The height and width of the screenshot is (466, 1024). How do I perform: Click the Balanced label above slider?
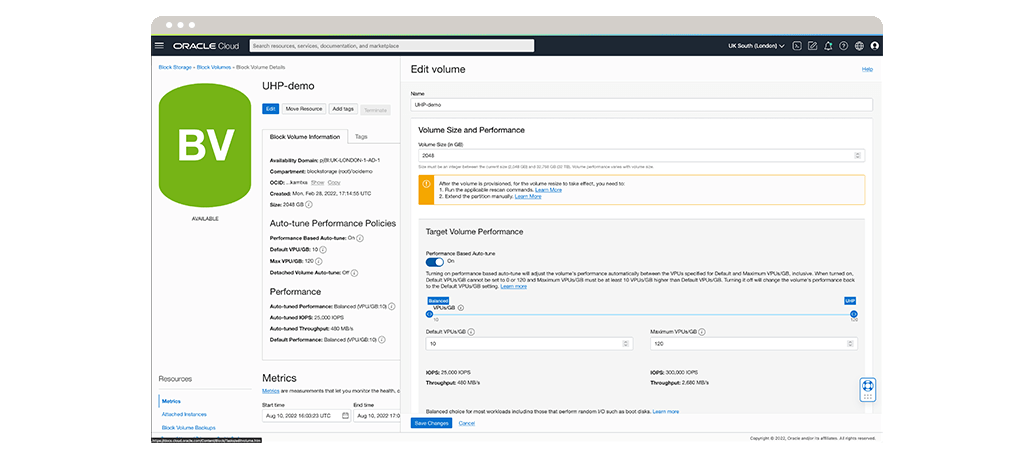point(438,301)
